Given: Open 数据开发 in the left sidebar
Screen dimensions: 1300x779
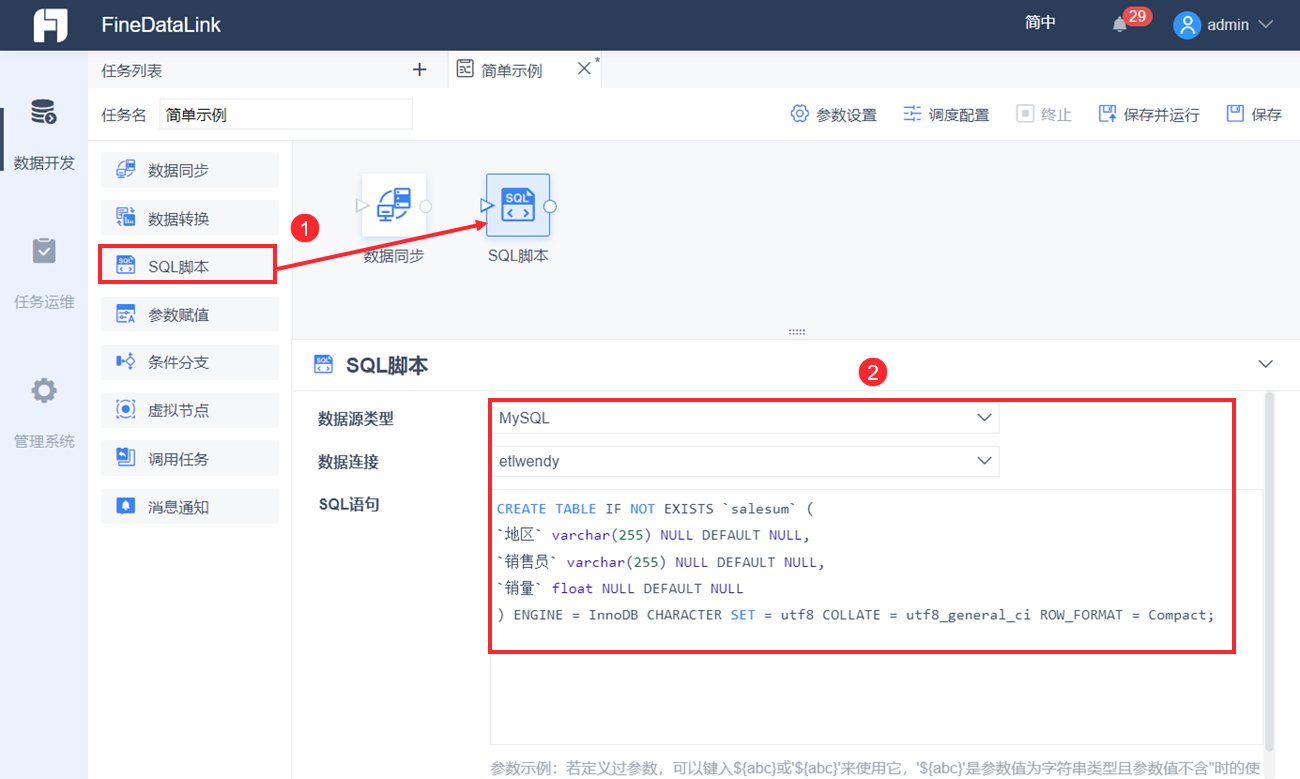Looking at the screenshot, I should 44,134.
